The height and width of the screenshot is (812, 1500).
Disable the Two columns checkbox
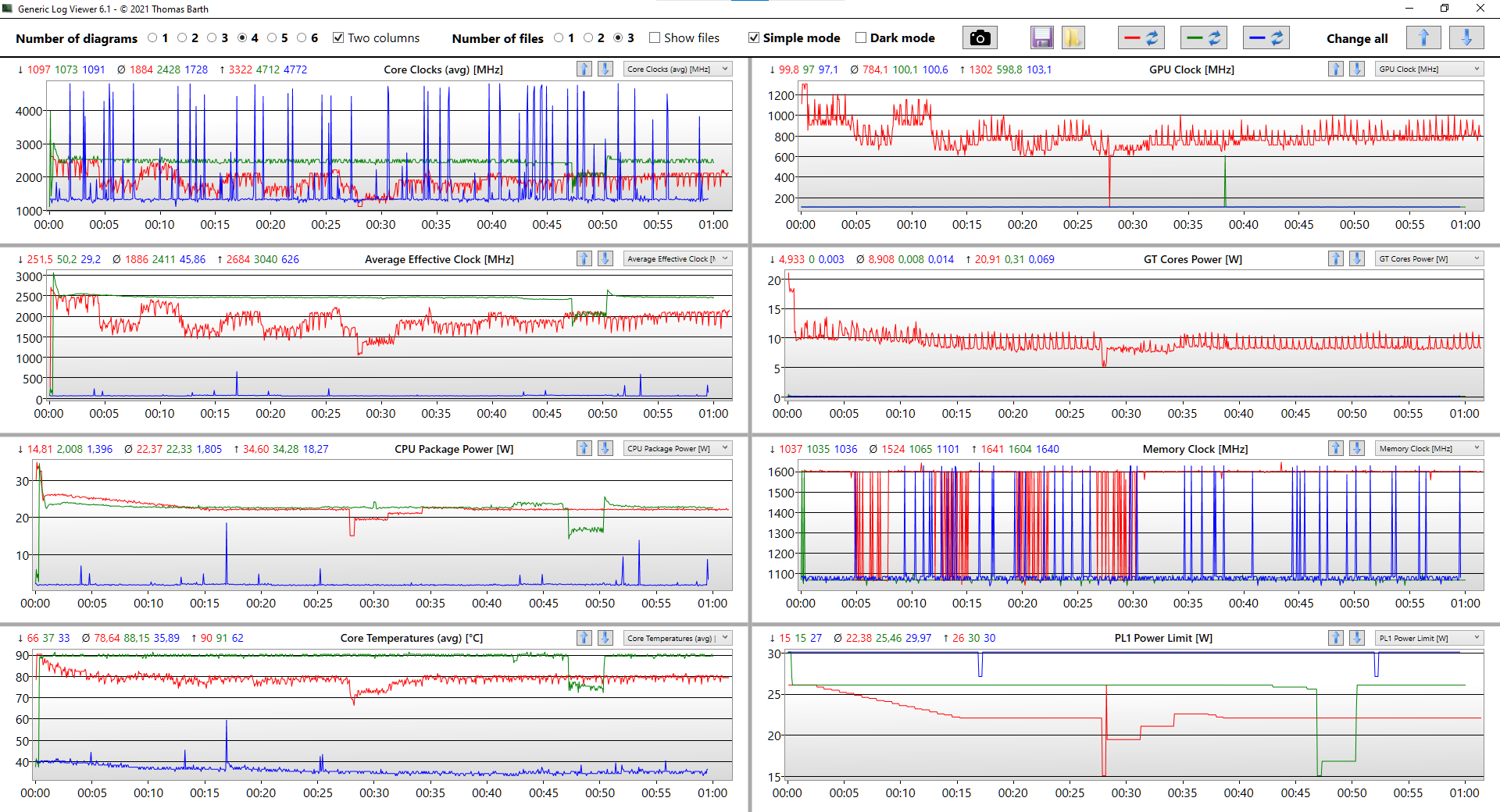click(338, 38)
